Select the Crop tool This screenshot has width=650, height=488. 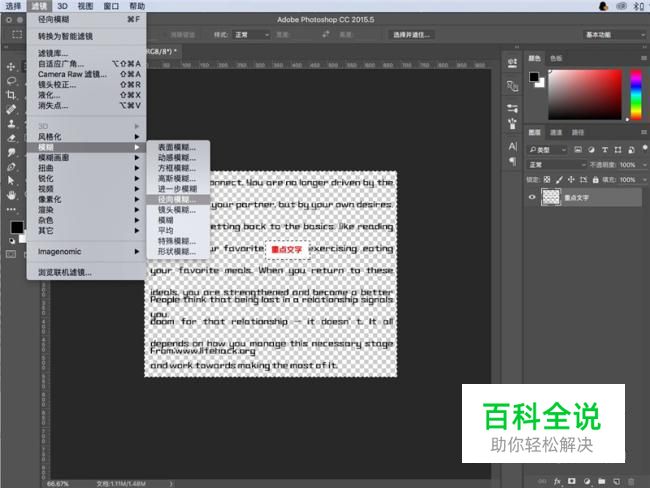coord(11,95)
